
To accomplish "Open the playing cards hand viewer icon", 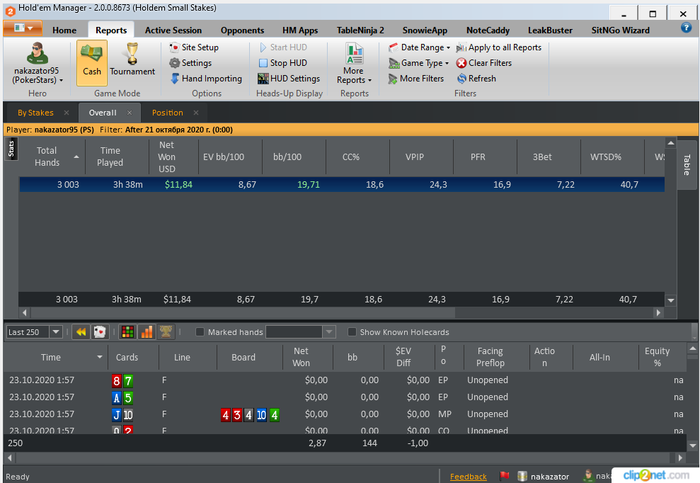I will coord(100,332).
